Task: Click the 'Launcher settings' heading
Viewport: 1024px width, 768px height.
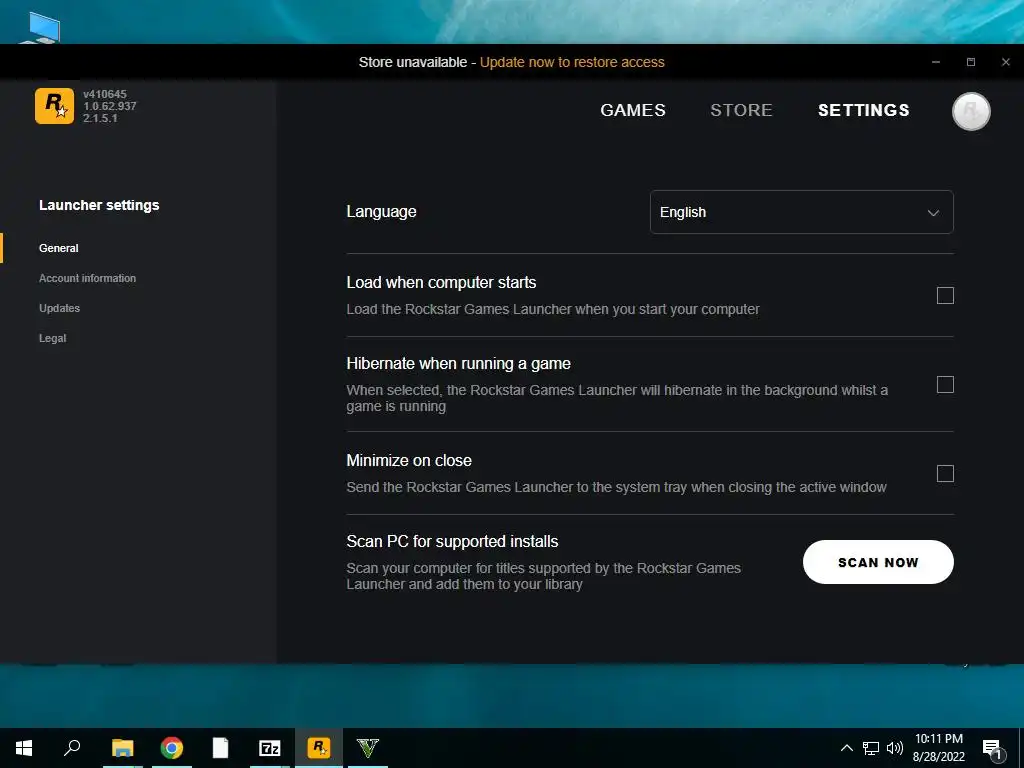Action: [x=99, y=205]
